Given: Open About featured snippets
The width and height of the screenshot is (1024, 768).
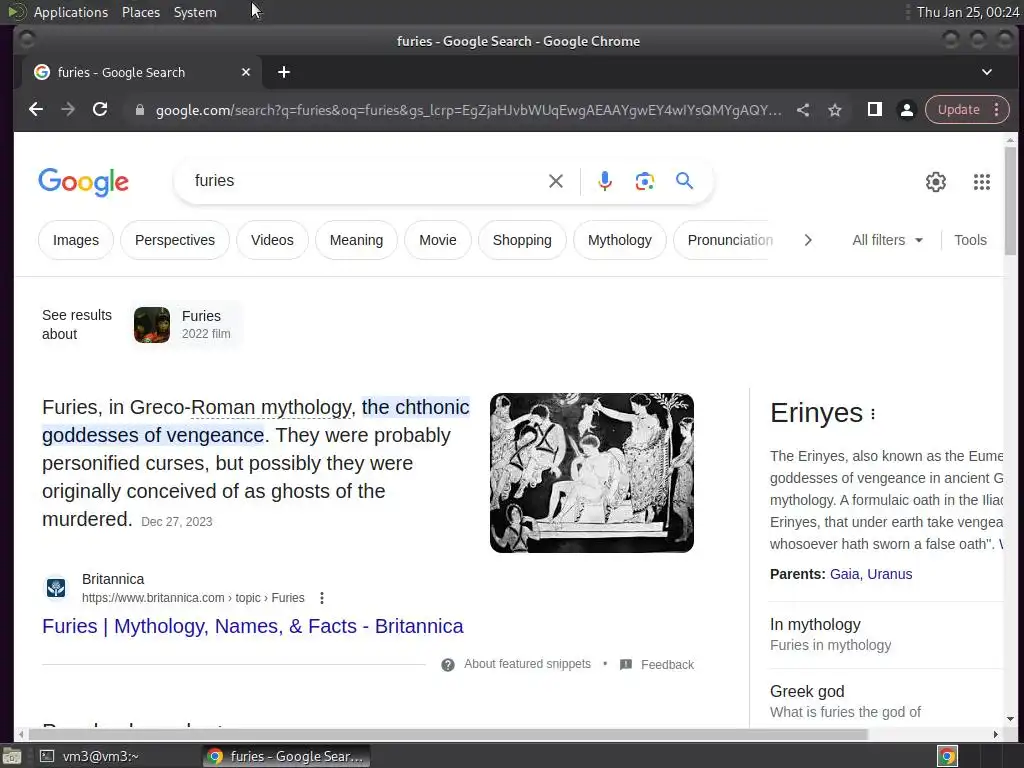Looking at the screenshot, I should (x=527, y=664).
